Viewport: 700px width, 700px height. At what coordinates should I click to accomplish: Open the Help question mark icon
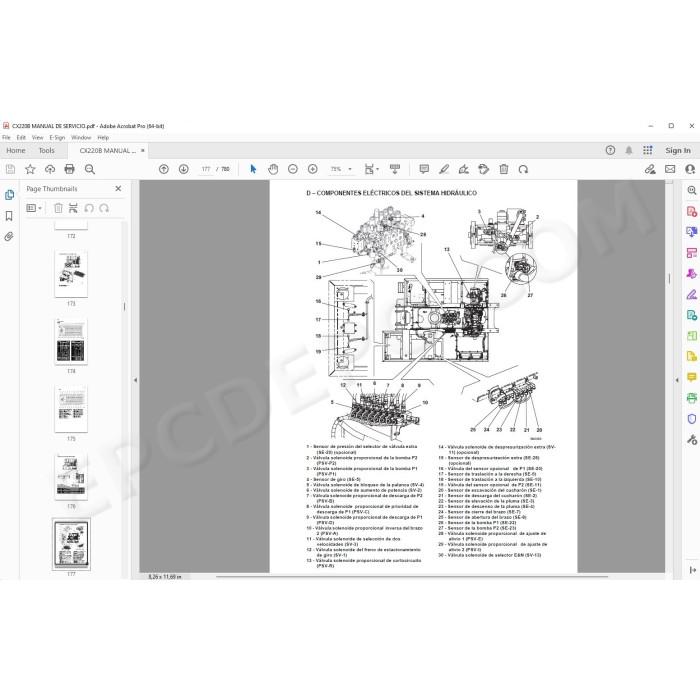click(x=610, y=150)
